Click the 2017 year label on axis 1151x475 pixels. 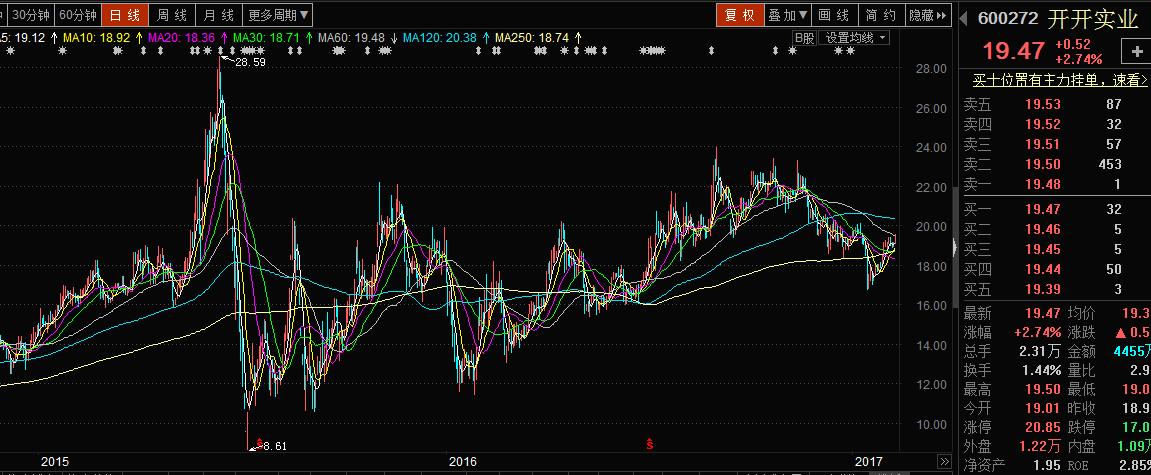click(x=869, y=462)
